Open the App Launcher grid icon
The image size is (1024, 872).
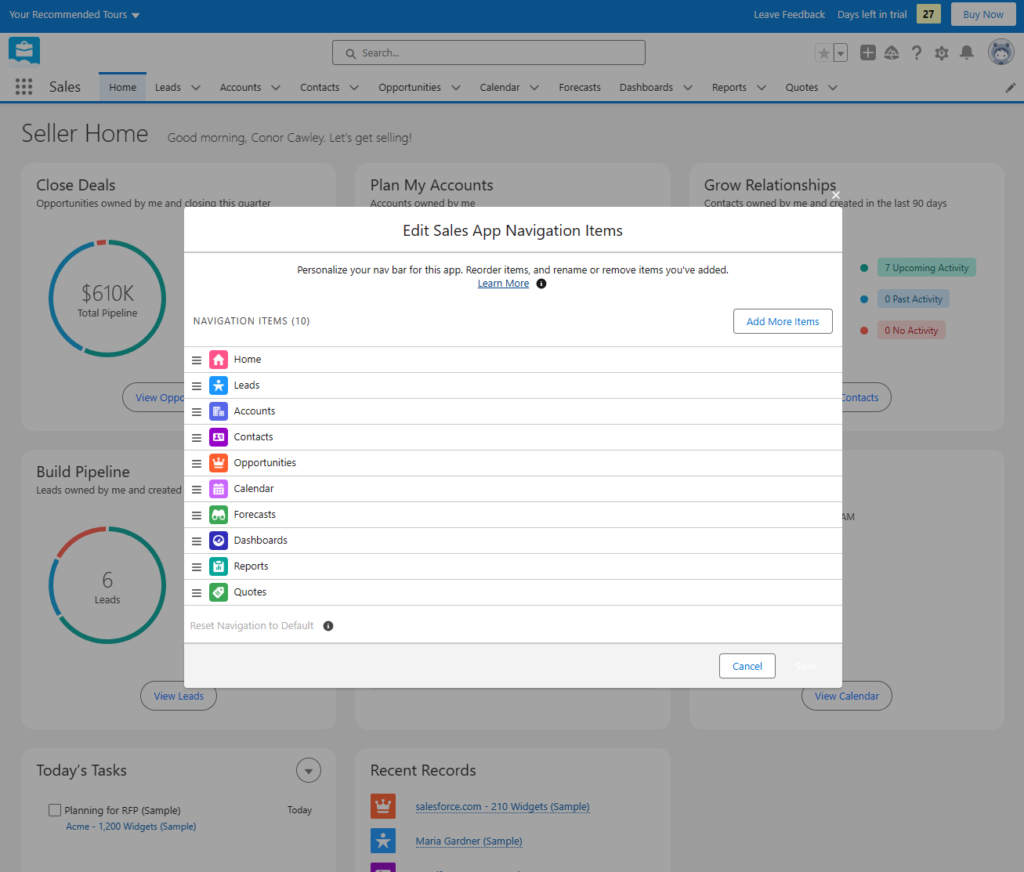tap(22, 87)
